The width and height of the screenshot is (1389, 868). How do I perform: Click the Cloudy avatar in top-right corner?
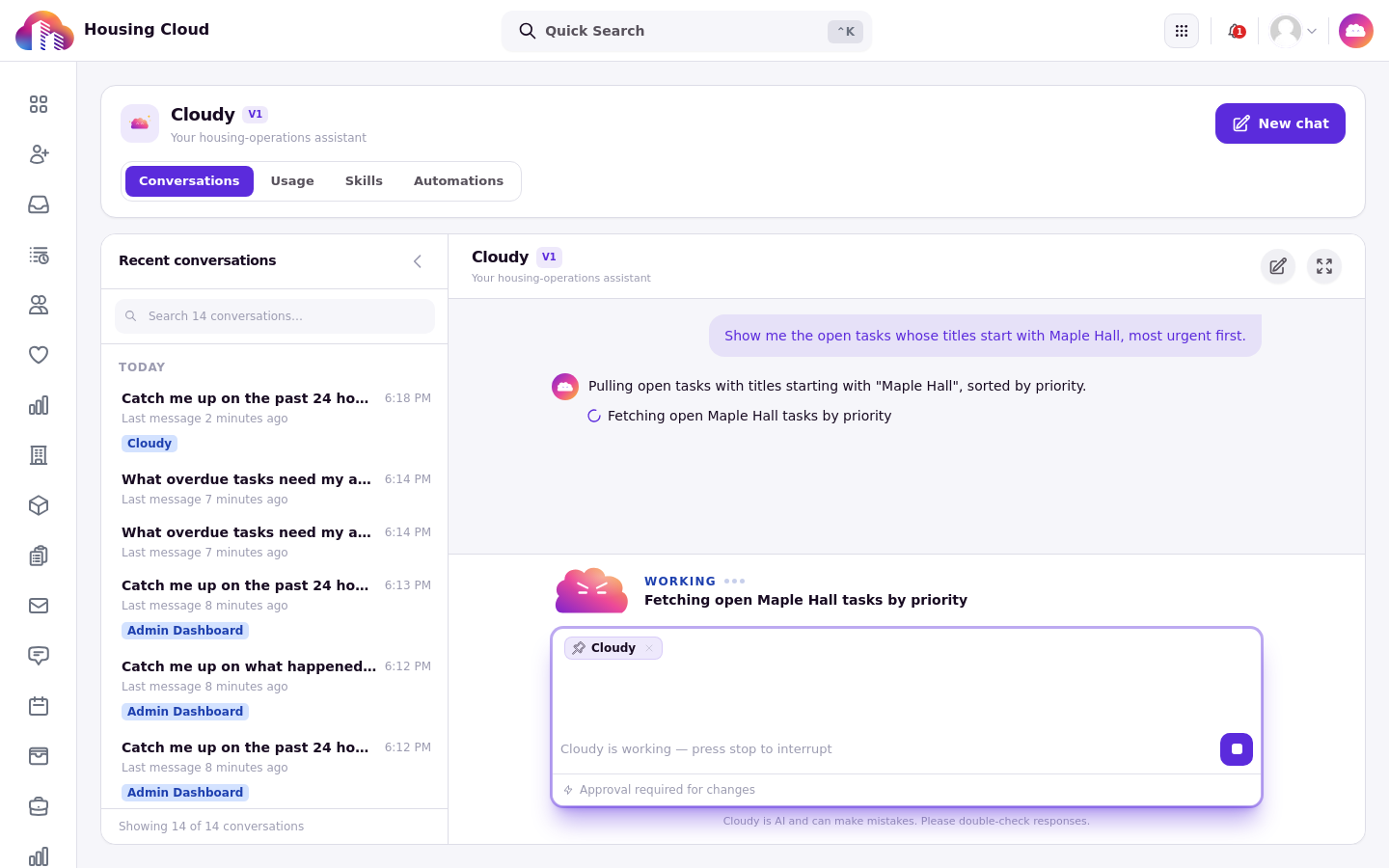[1356, 31]
